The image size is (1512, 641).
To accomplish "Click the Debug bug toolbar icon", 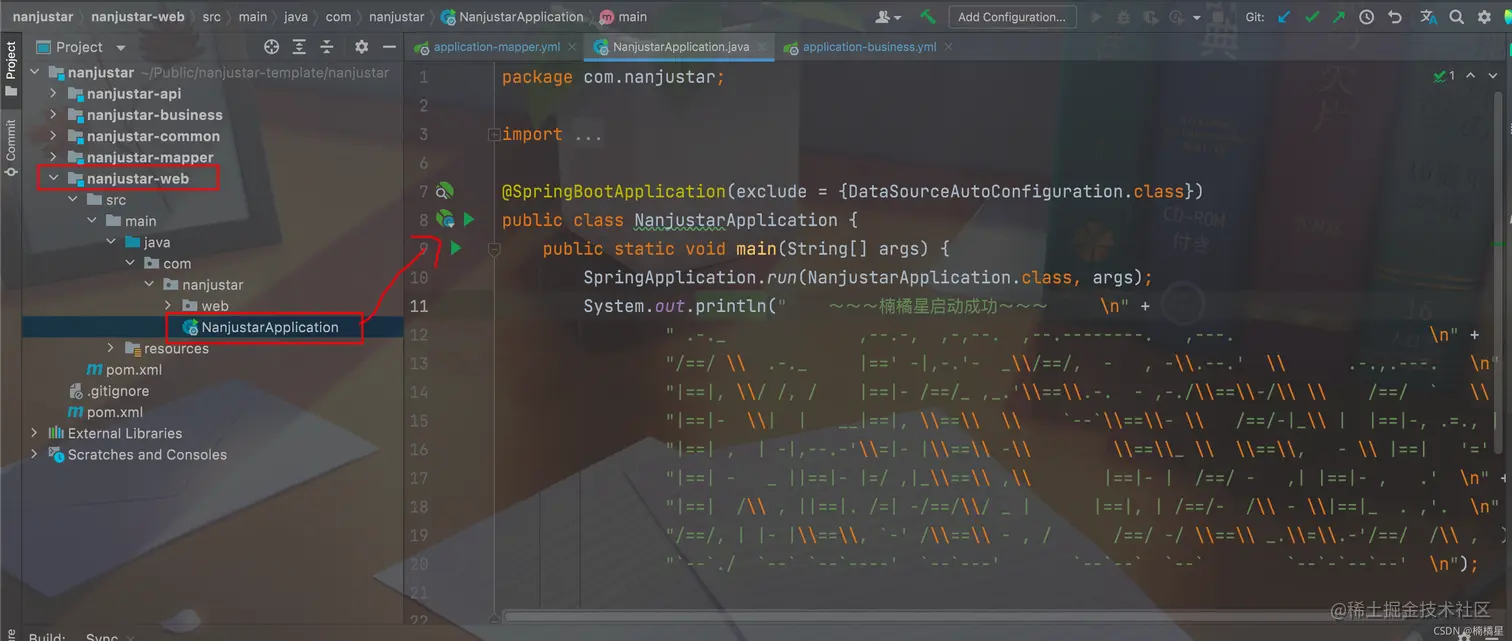I will [1124, 17].
